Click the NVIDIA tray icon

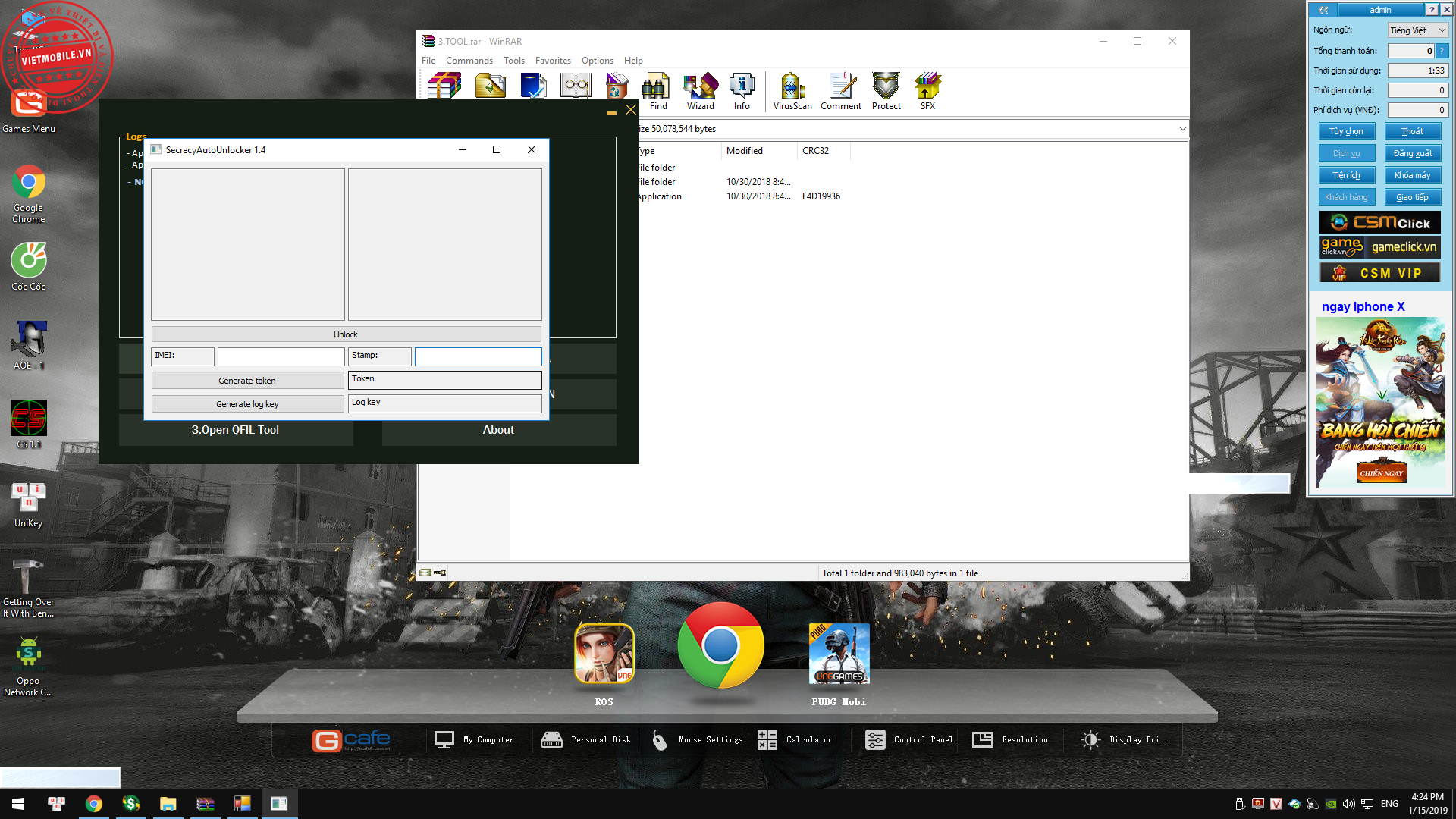click(x=1331, y=804)
